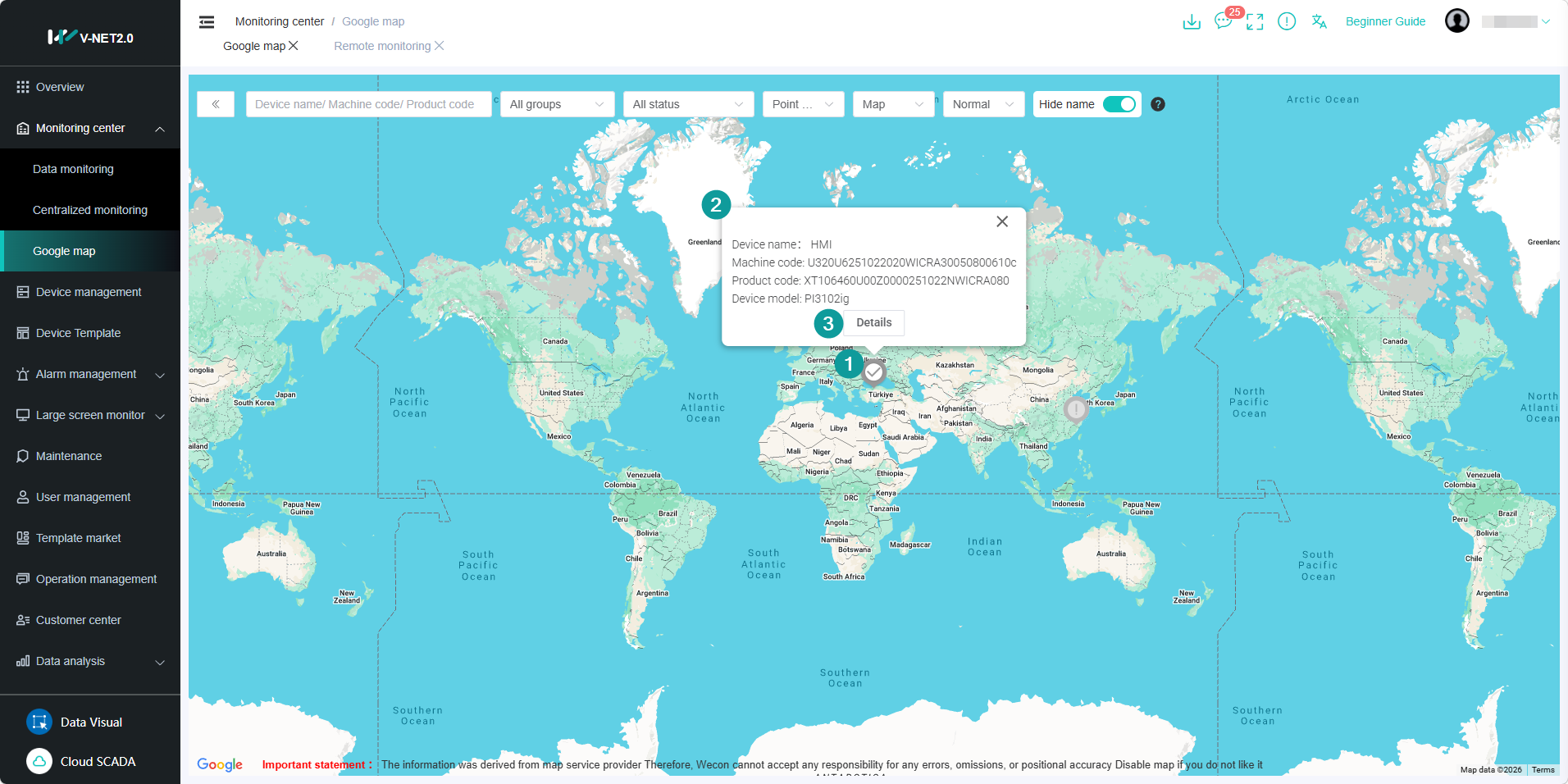This screenshot has width=1568, height=784.
Task: Open the Normal mode dropdown
Action: (x=983, y=104)
